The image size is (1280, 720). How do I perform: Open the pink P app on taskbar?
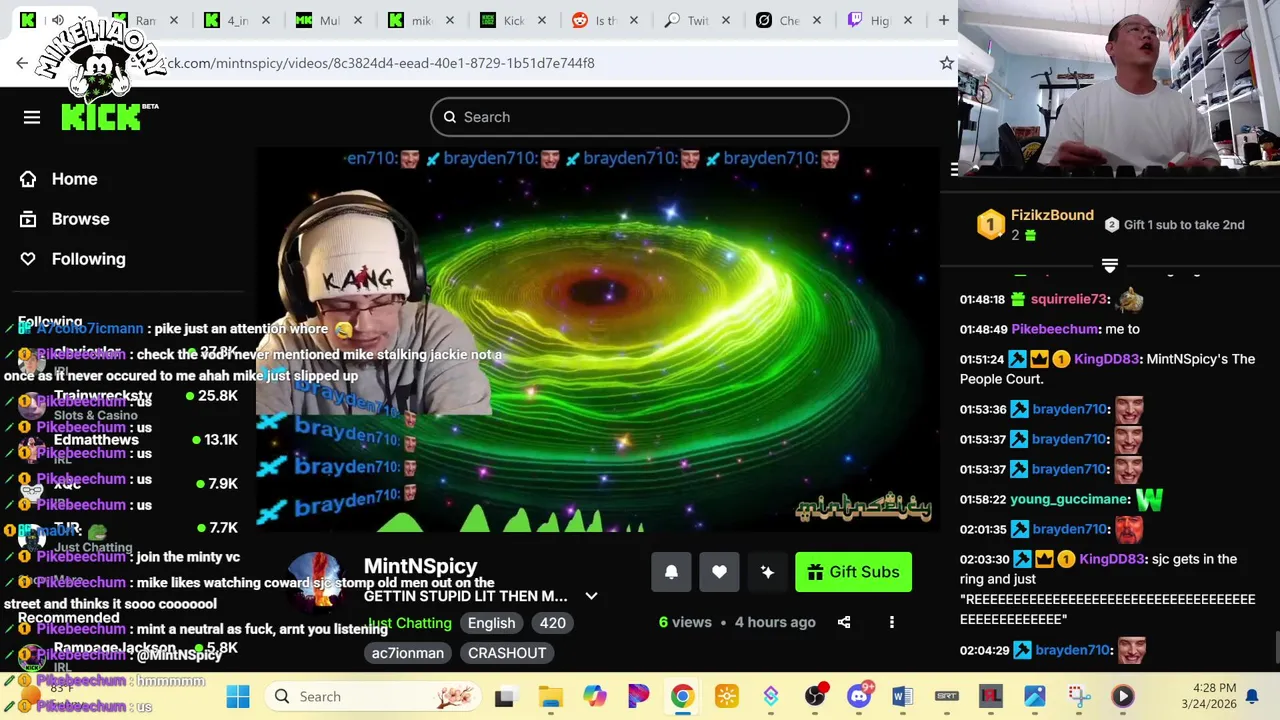tap(638, 696)
